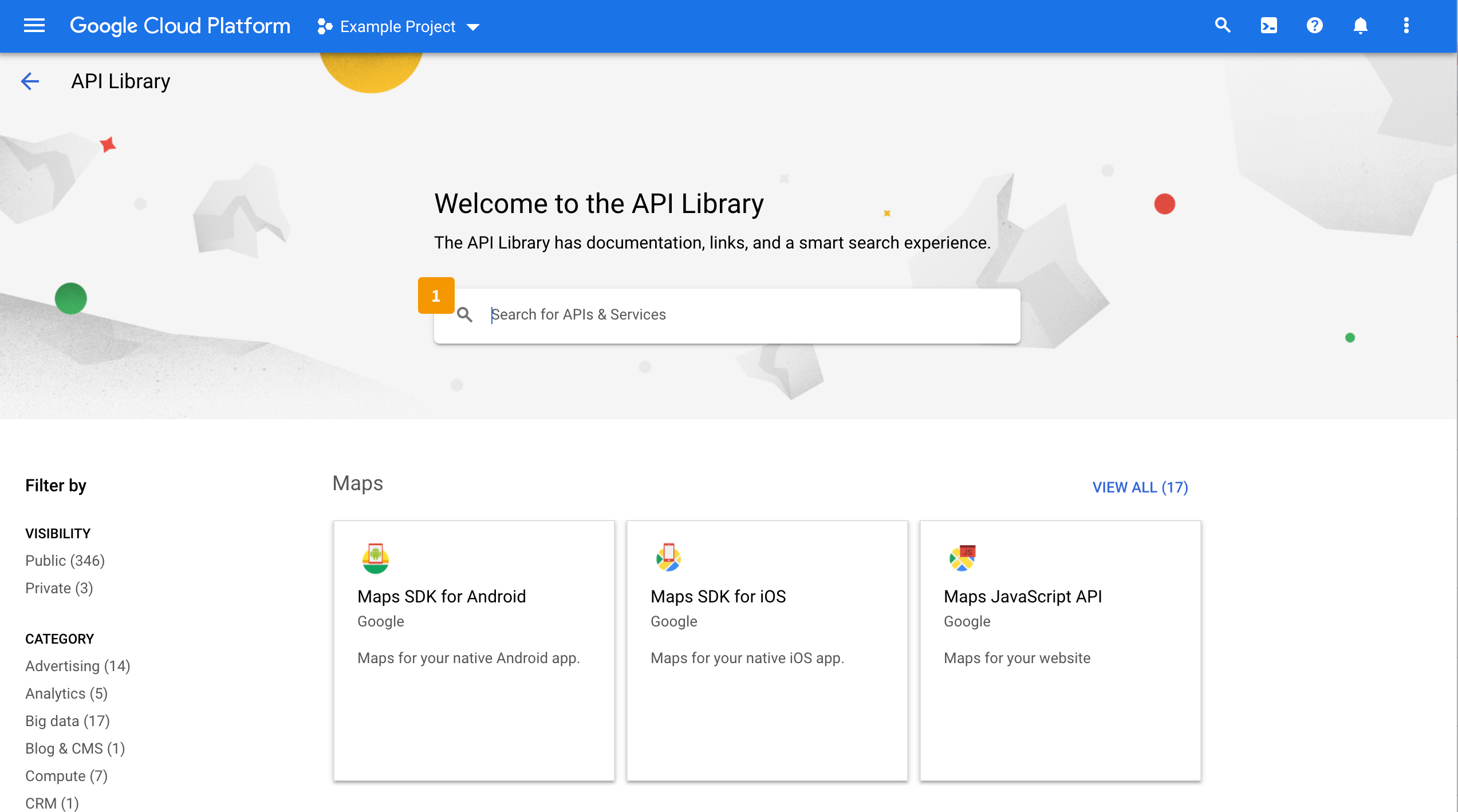
Task: Open the Maps JavaScript API card
Action: (x=1061, y=651)
